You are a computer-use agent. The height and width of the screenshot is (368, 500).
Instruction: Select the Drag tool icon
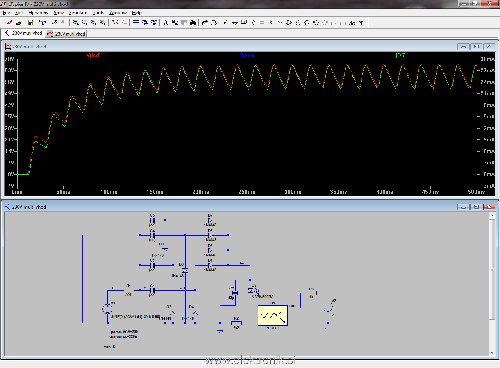click(307, 22)
